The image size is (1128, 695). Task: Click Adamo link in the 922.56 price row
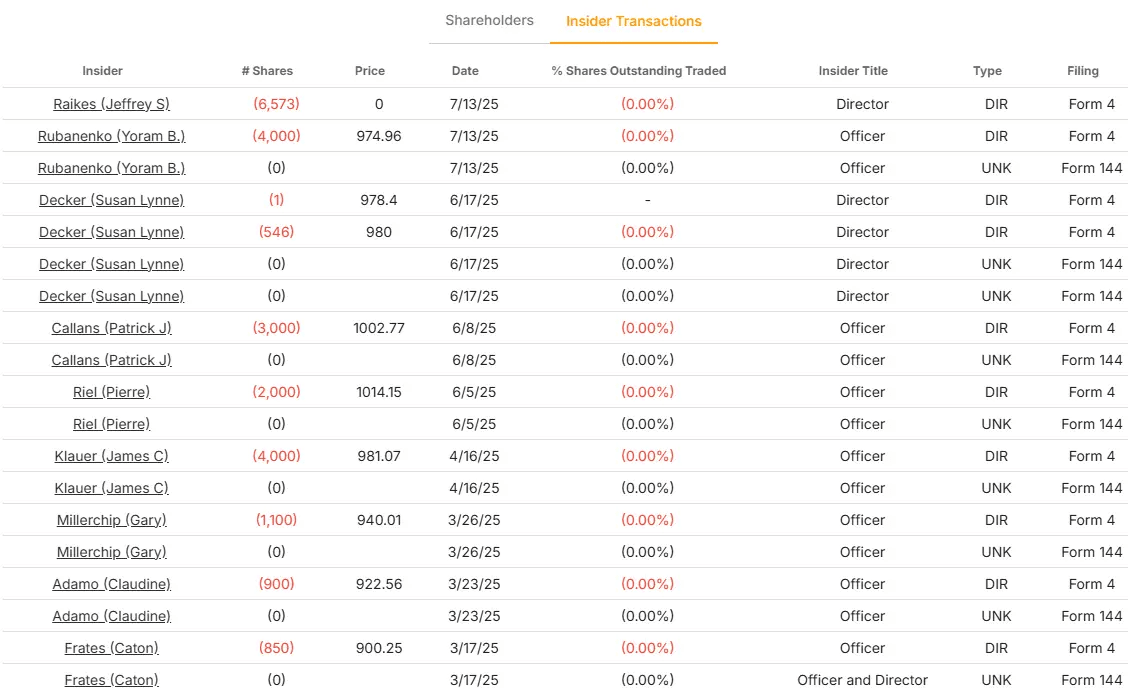pos(111,584)
